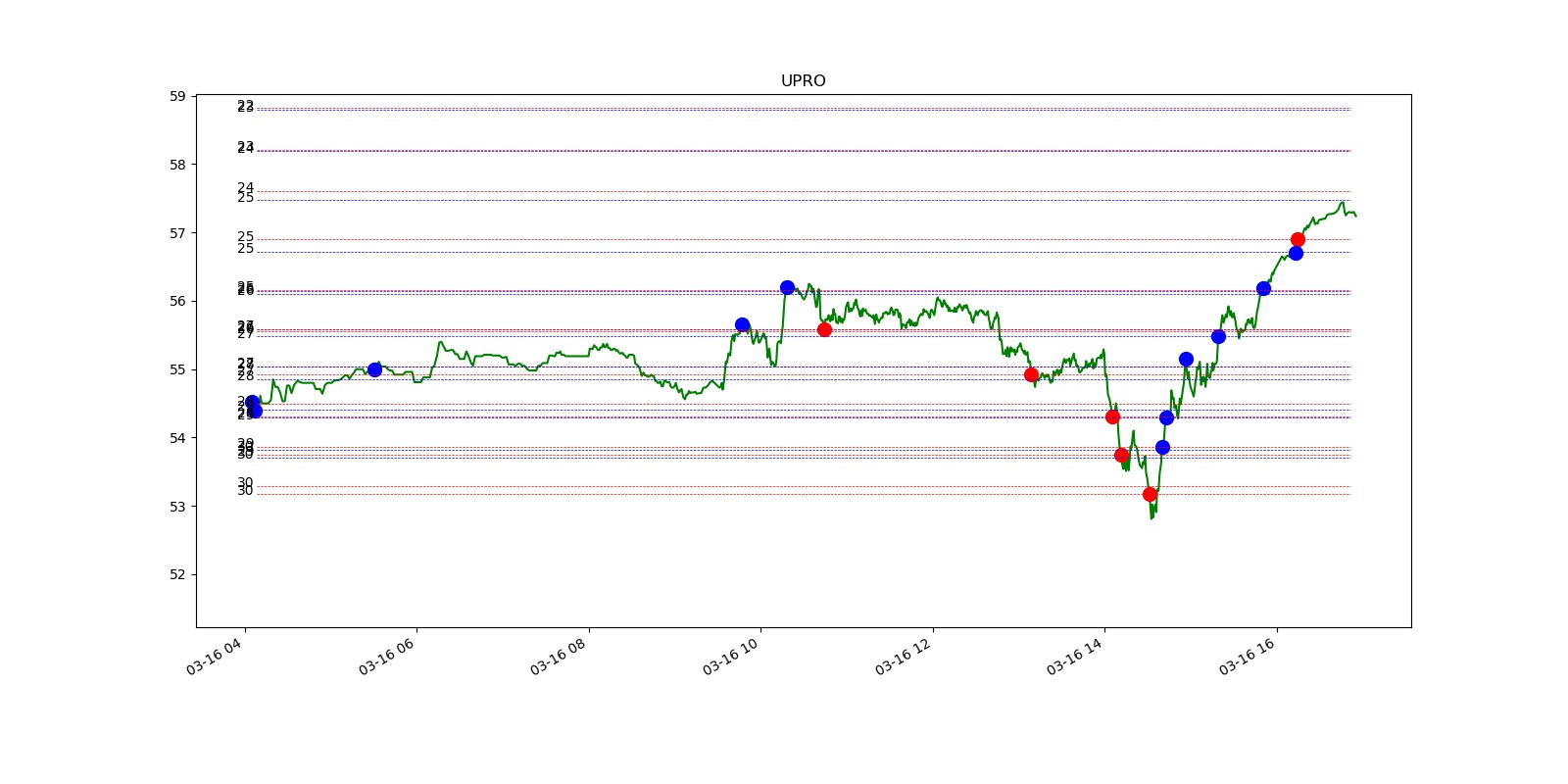Select the y-axis tick label 55

177,369
